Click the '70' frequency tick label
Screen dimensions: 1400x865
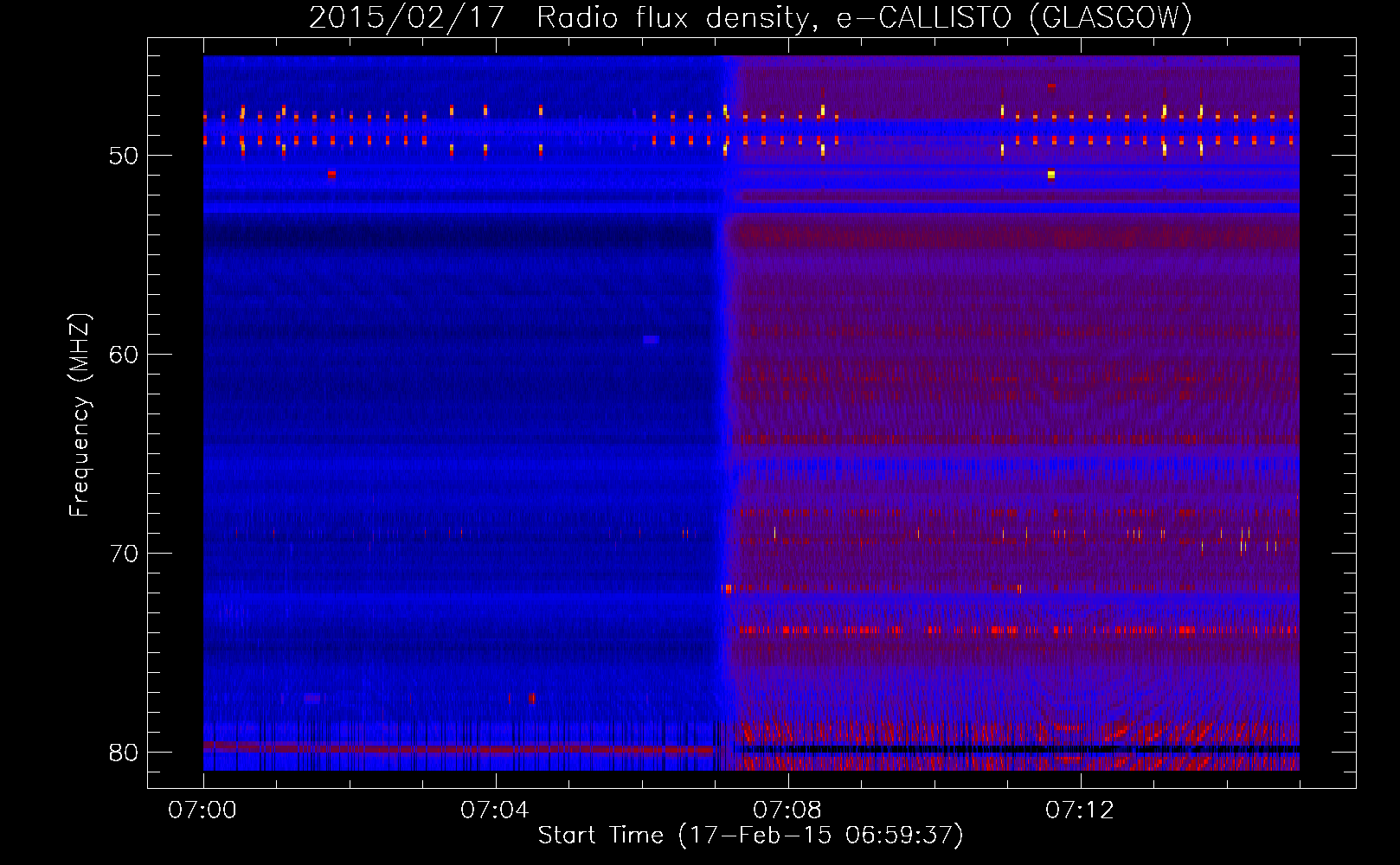[125, 554]
